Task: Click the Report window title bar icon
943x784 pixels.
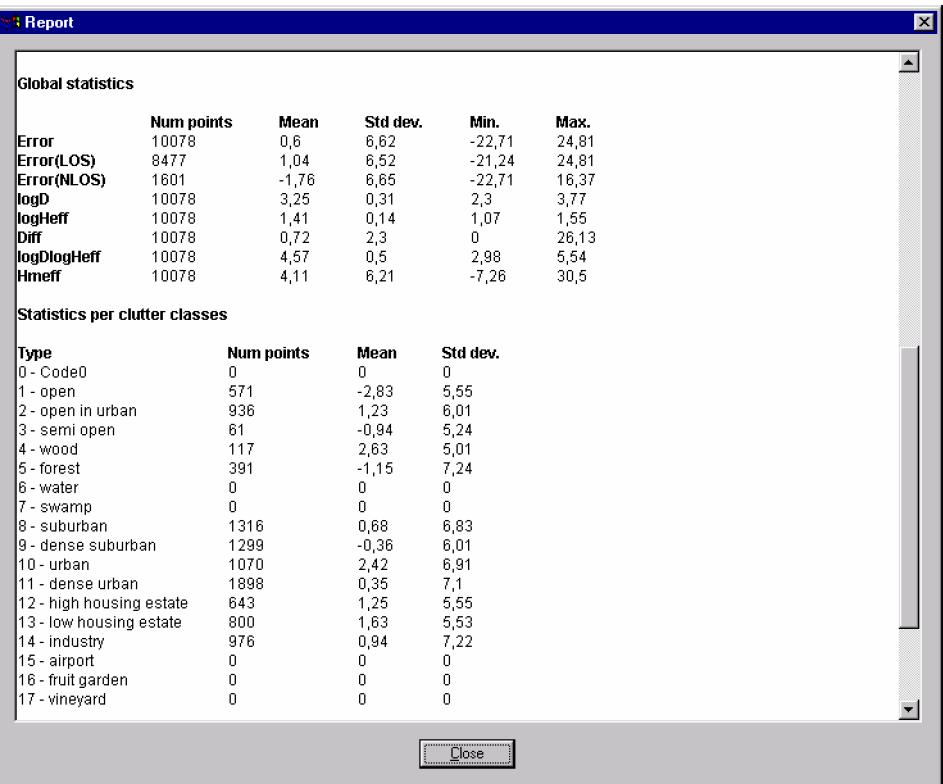Action: (11, 21)
